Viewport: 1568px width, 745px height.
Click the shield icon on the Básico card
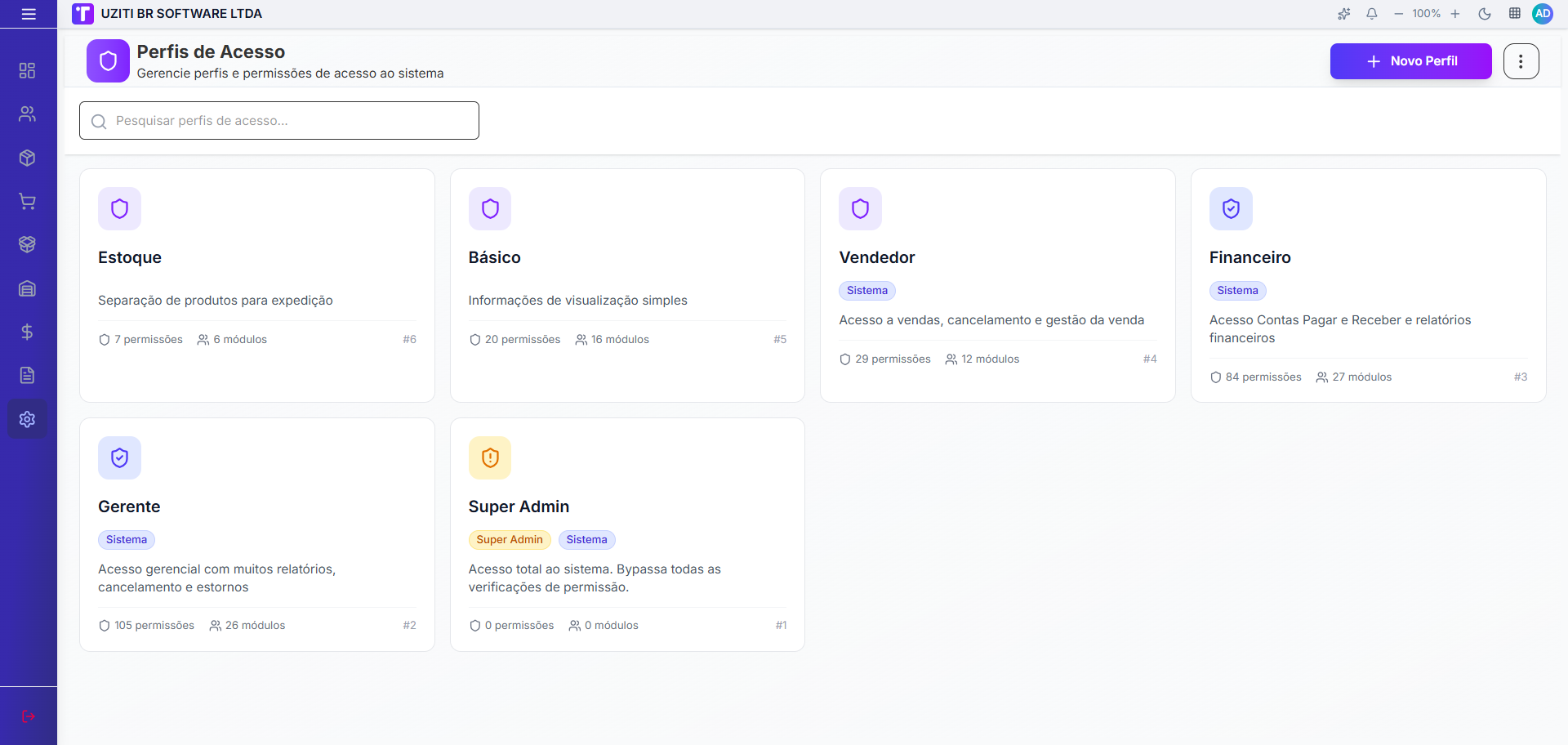click(x=490, y=209)
